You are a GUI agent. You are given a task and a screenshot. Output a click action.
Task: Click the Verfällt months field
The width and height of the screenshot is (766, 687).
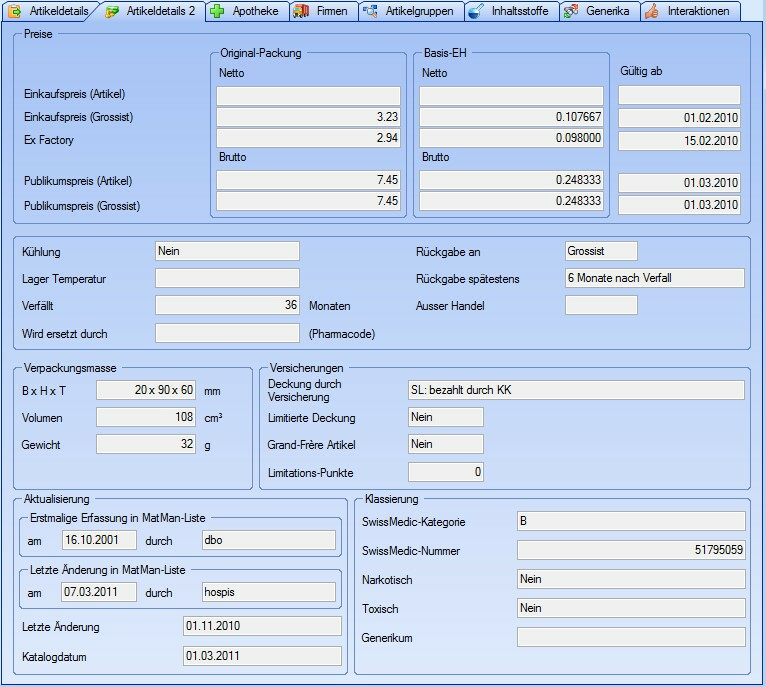[x=227, y=305]
